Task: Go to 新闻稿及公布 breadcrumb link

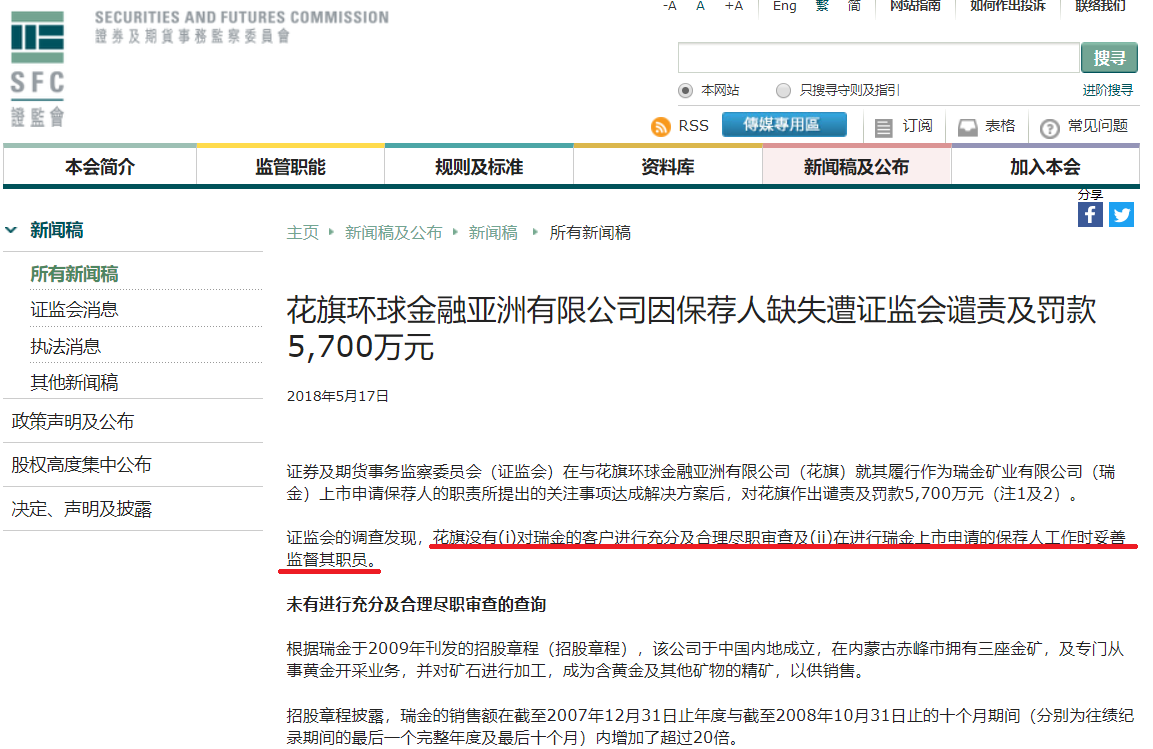Action: (393, 233)
